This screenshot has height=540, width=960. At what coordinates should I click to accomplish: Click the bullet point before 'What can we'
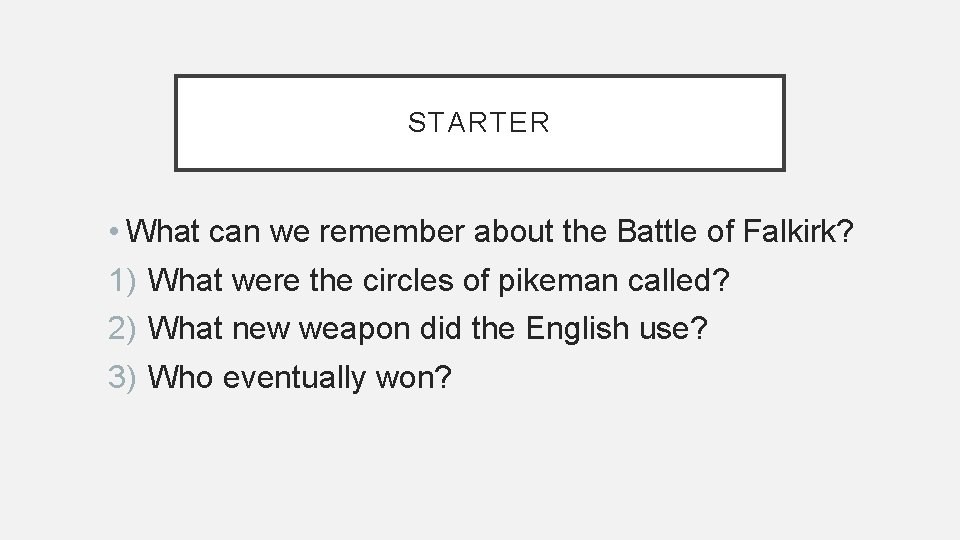[x=117, y=233]
